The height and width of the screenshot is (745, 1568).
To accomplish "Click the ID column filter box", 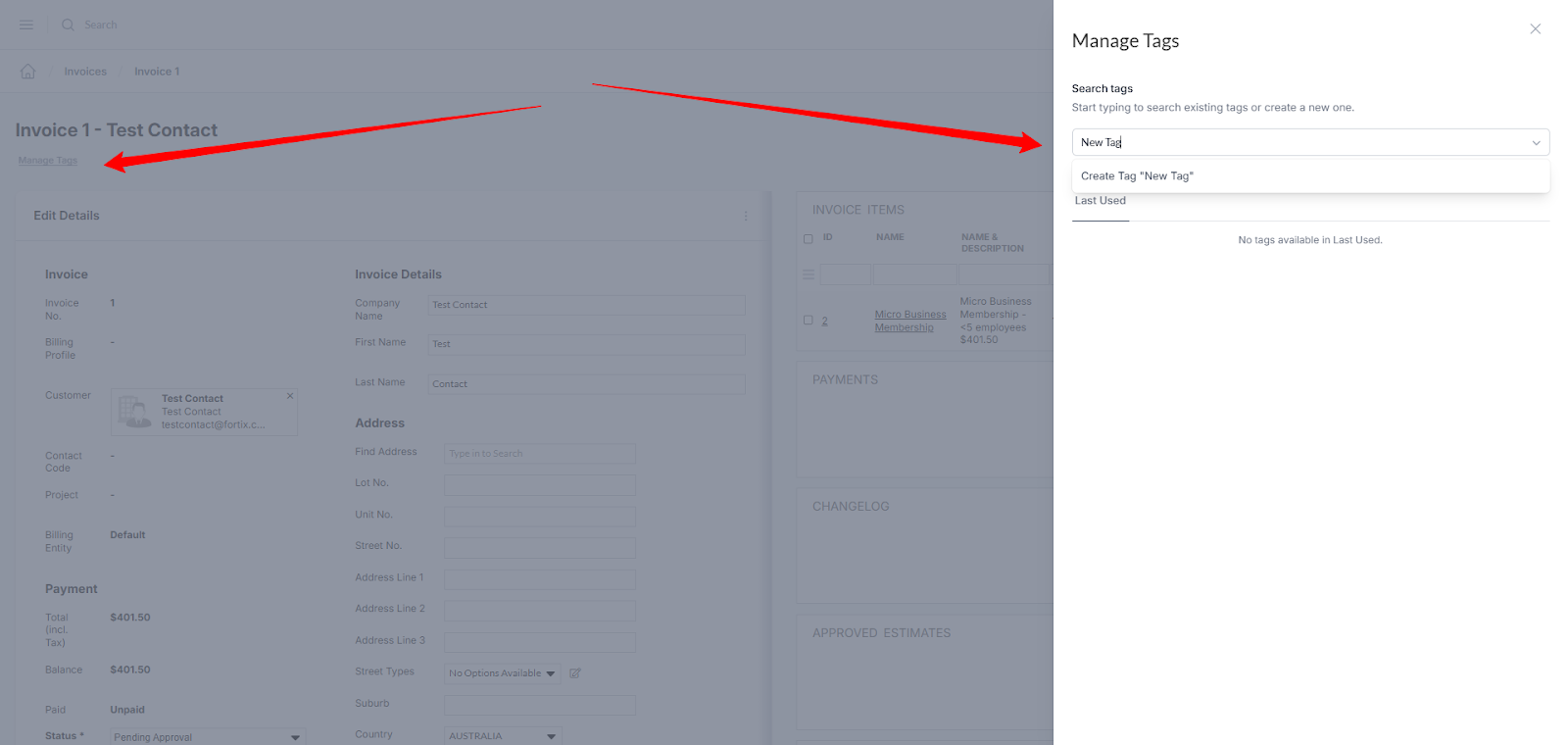I will pos(846,274).
